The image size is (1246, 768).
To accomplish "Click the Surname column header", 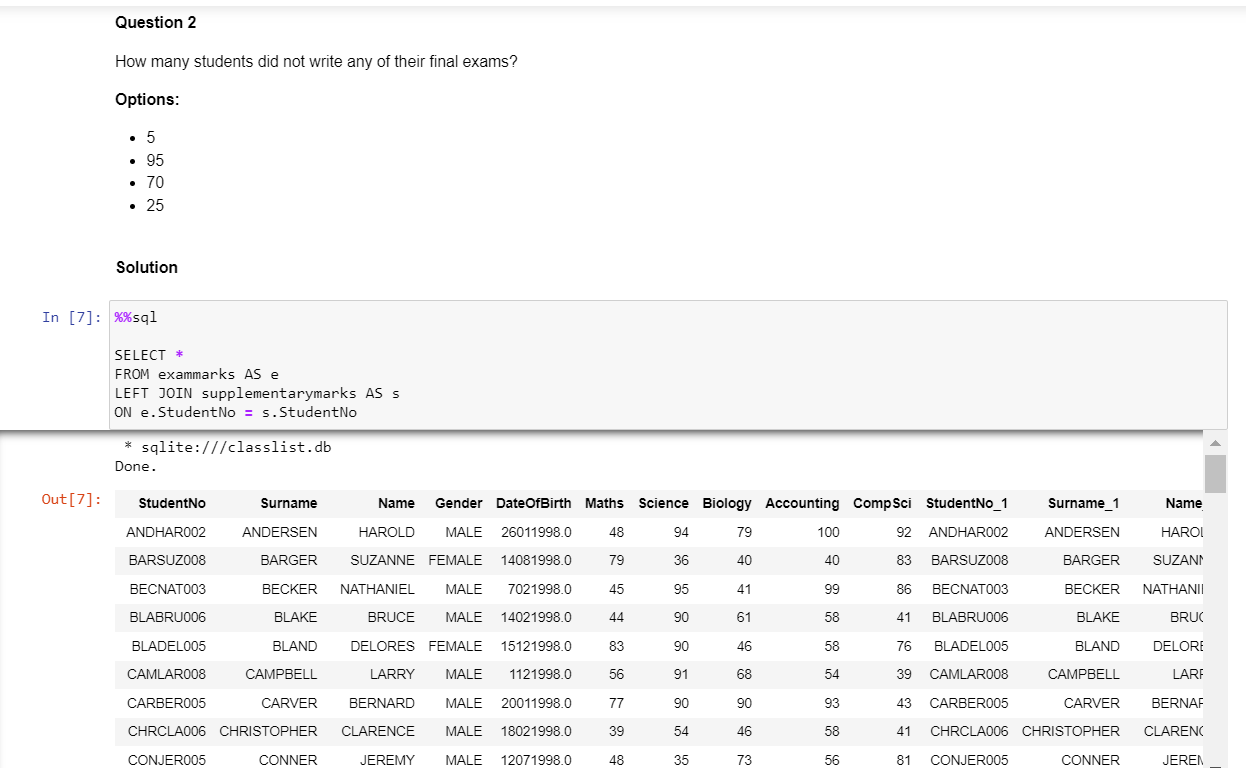I will 289,503.
